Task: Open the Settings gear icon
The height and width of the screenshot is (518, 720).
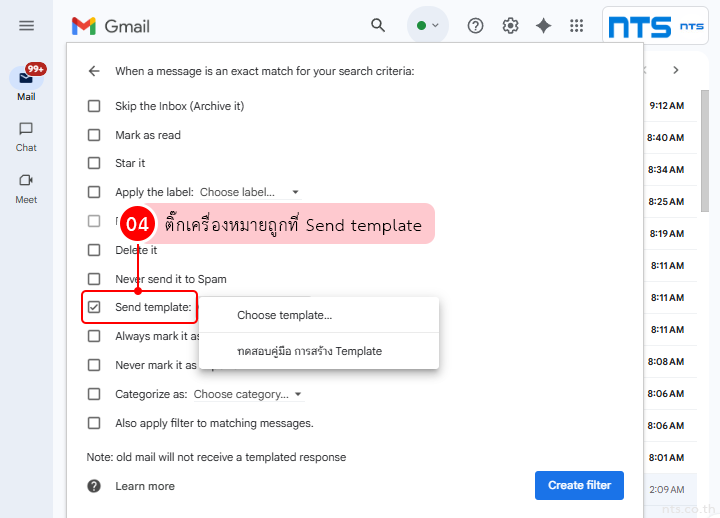Action: click(x=510, y=26)
